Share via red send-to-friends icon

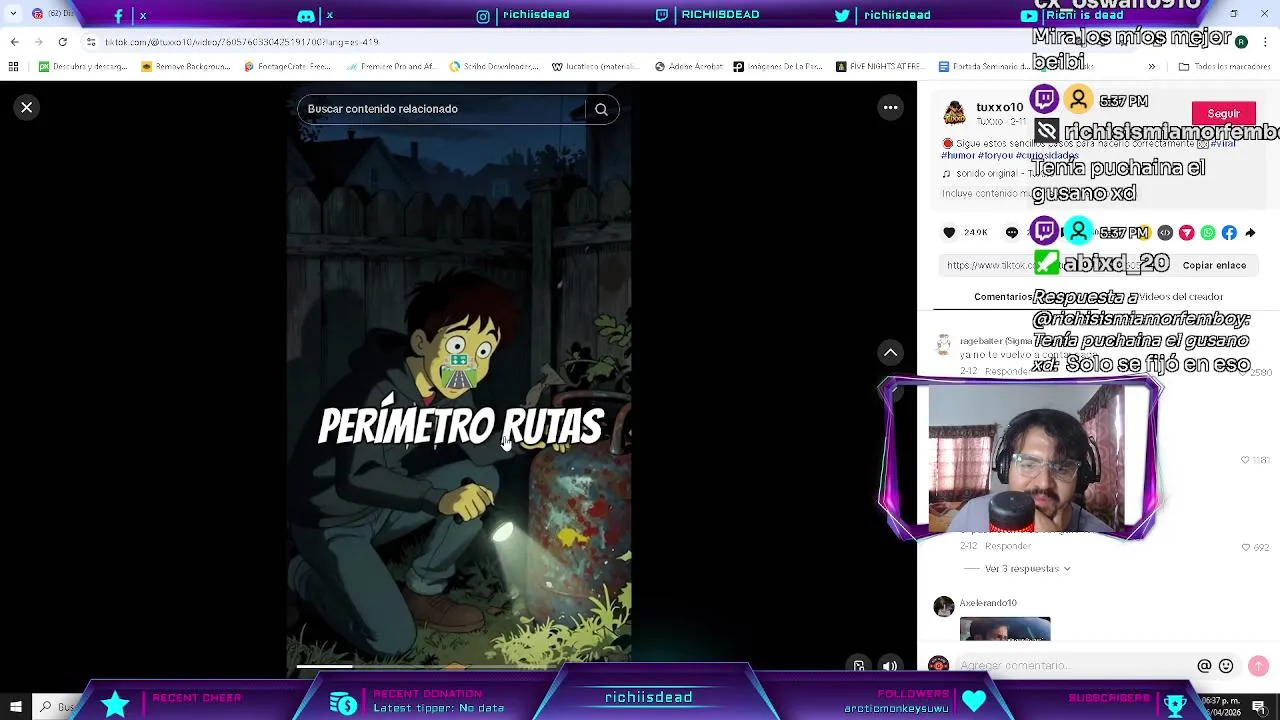click(1186, 233)
